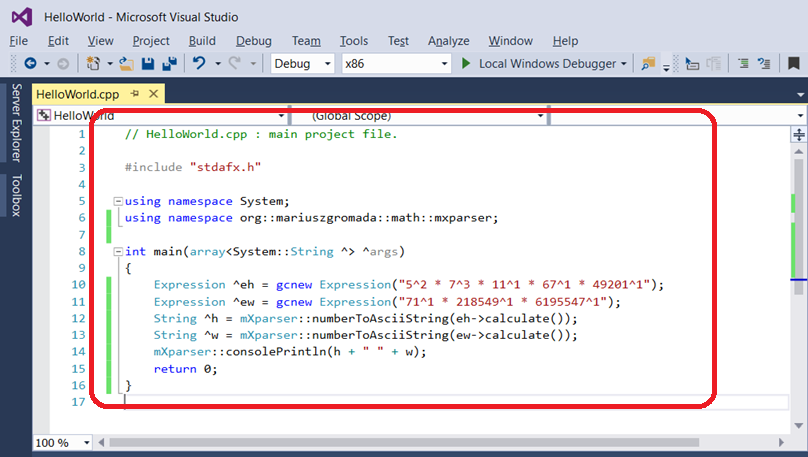Click the split editor handle above scrollbar
Screen dimensions: 808x457
pyautogui.click(x=799, y=135)
